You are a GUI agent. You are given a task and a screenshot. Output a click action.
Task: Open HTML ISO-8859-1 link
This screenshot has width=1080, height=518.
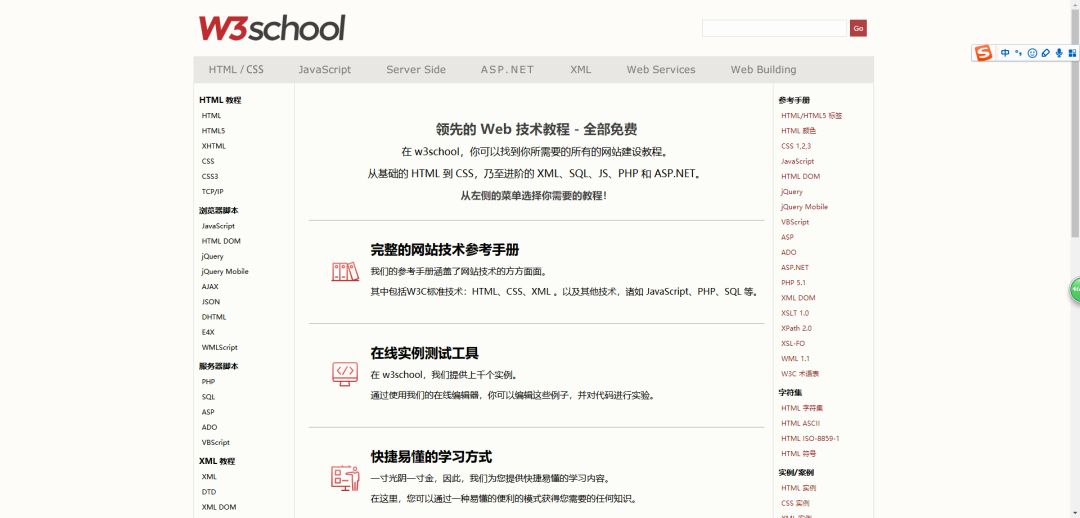pyautogui.click(x=810, y=438)
